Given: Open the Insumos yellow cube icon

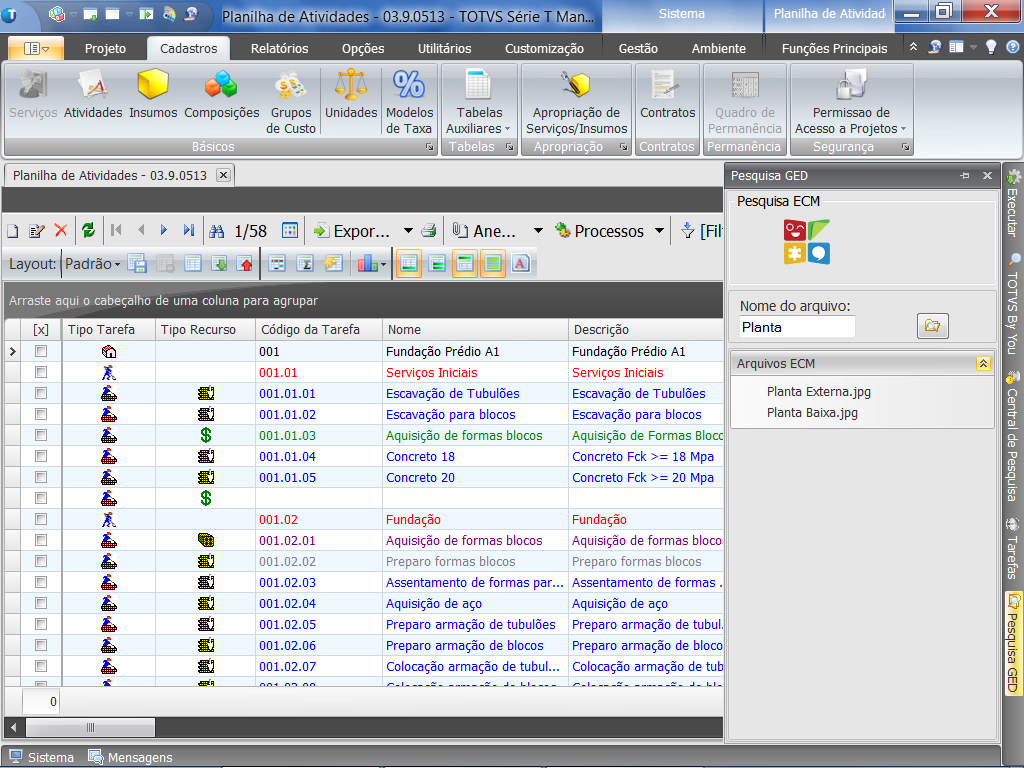Looking at the screenshot, I should tap(153, 95).
